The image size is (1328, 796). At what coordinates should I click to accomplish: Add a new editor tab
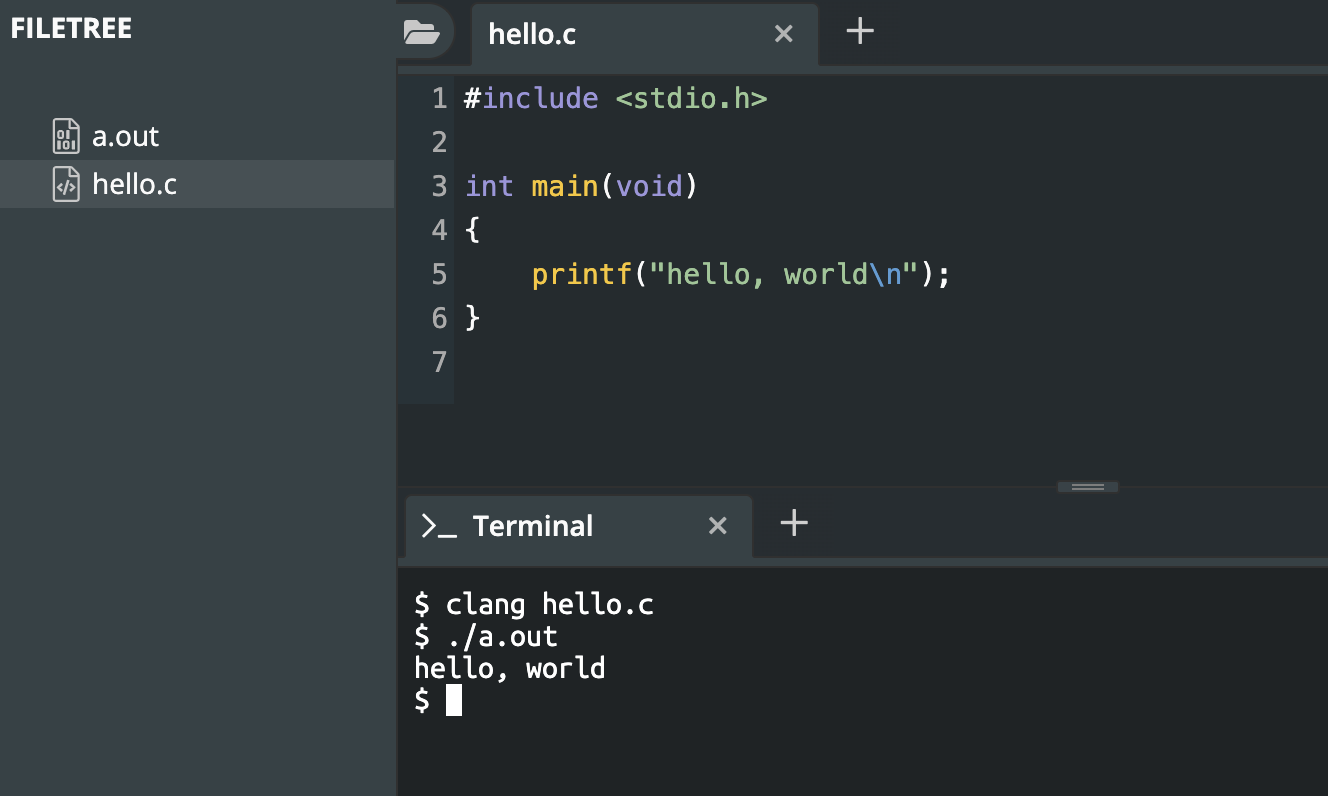[x=860, y=32]
